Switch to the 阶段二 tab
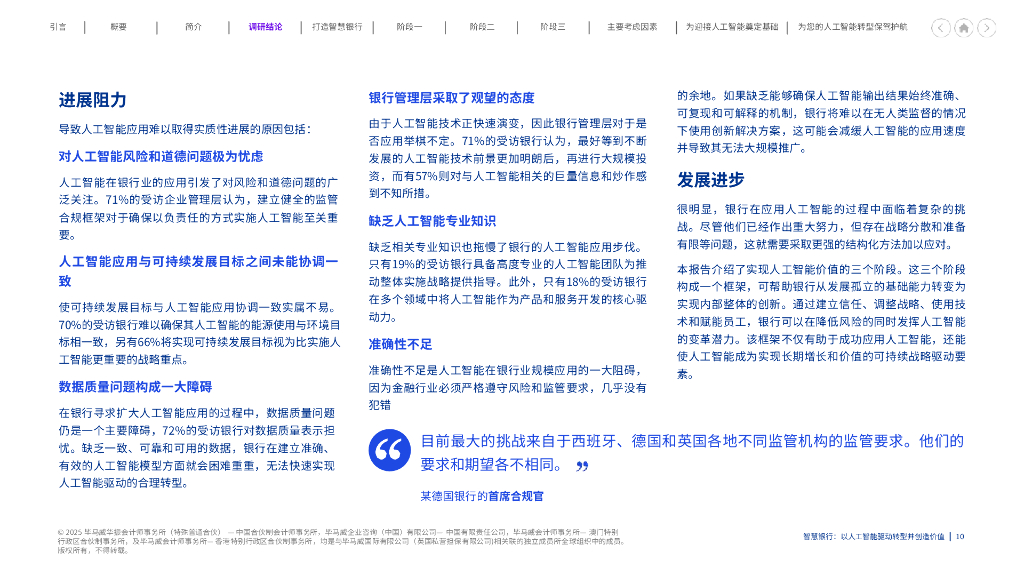The image size is (1024, 576). click(481, 27)
